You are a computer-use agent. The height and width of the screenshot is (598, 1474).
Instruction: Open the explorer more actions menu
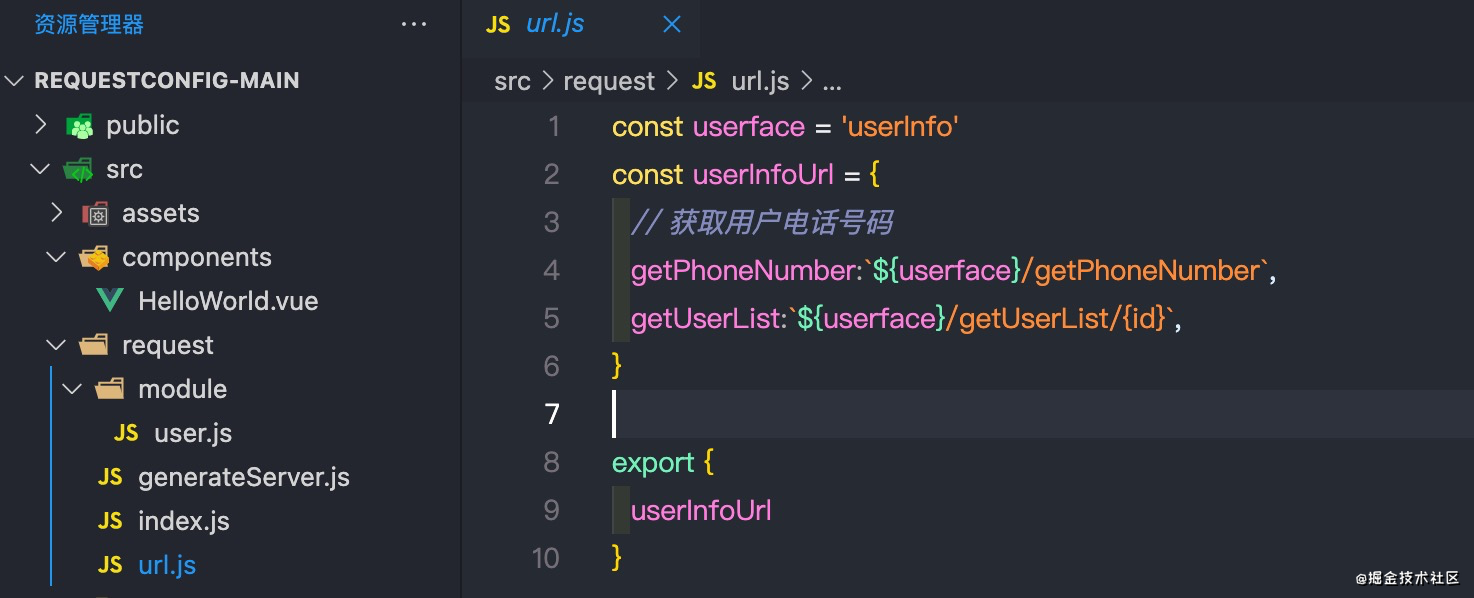coord(413,24)
